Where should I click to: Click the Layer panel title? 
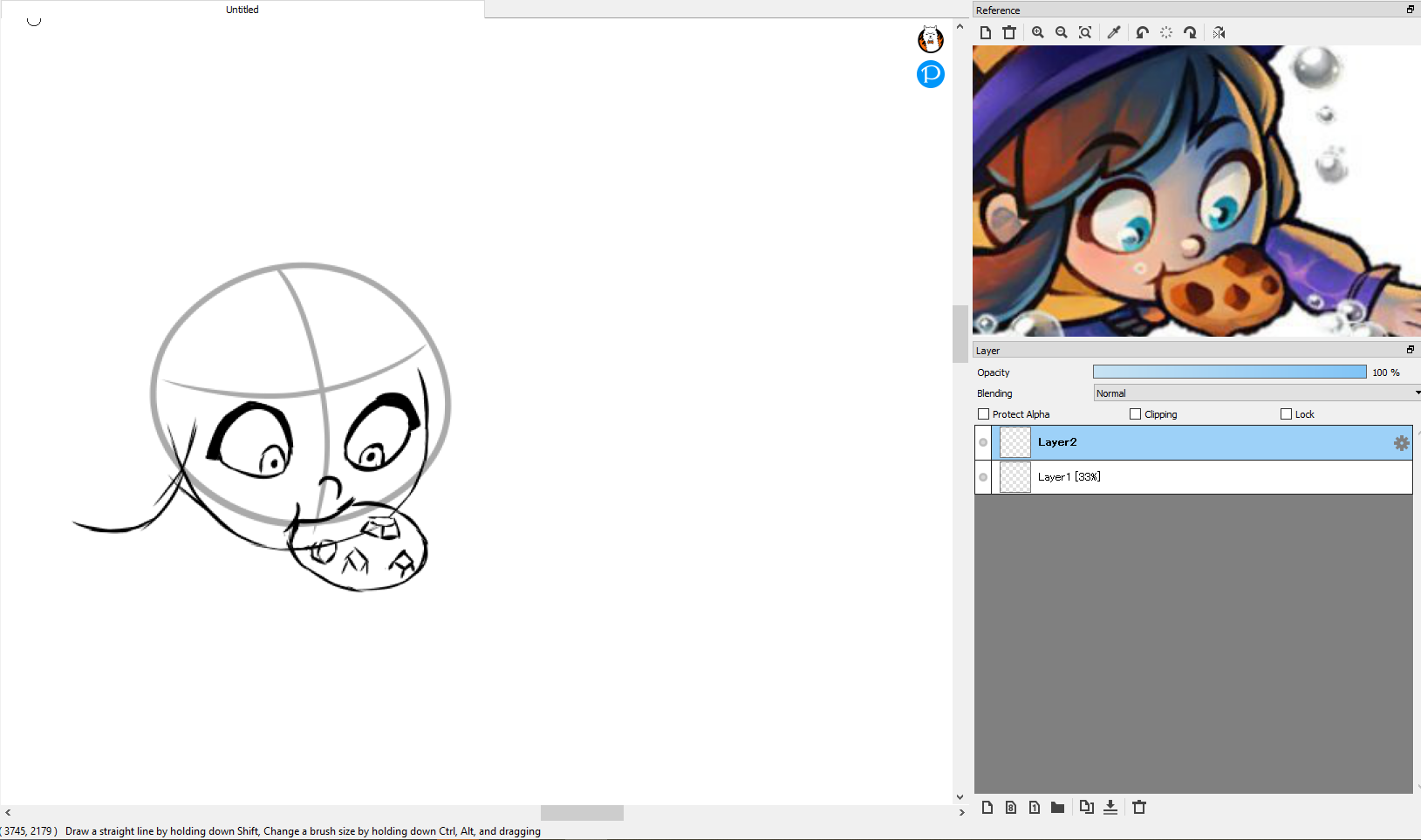(x=987, y=351)
